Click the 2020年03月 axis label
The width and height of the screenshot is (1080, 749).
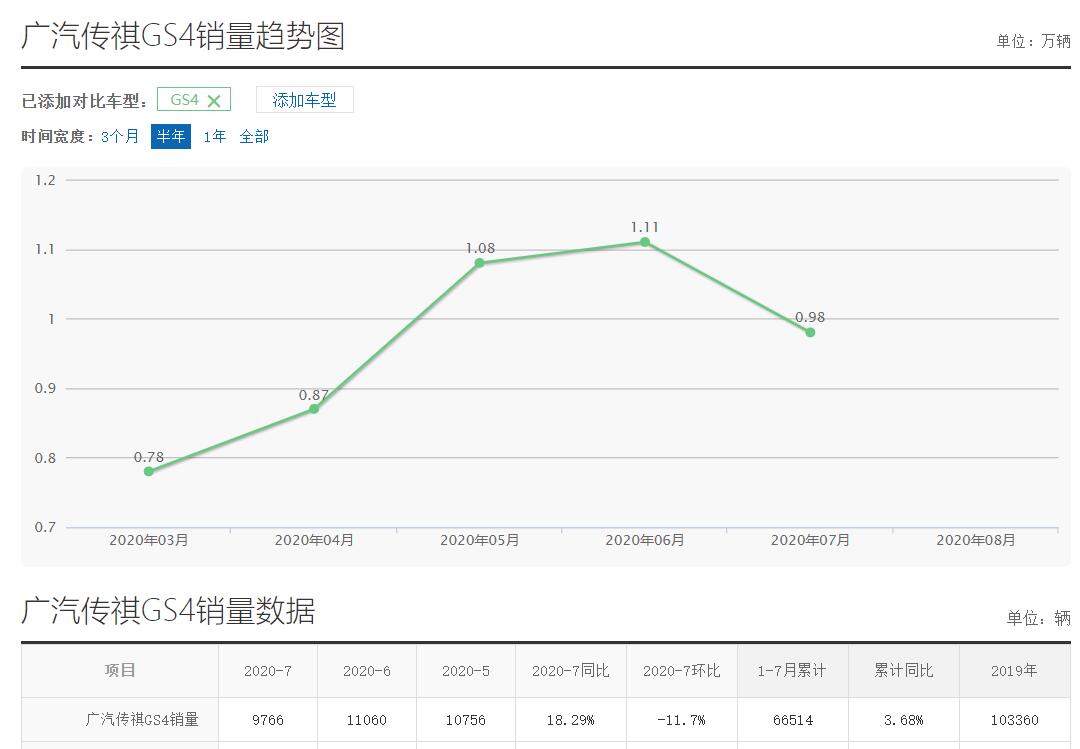pos(149,540)
